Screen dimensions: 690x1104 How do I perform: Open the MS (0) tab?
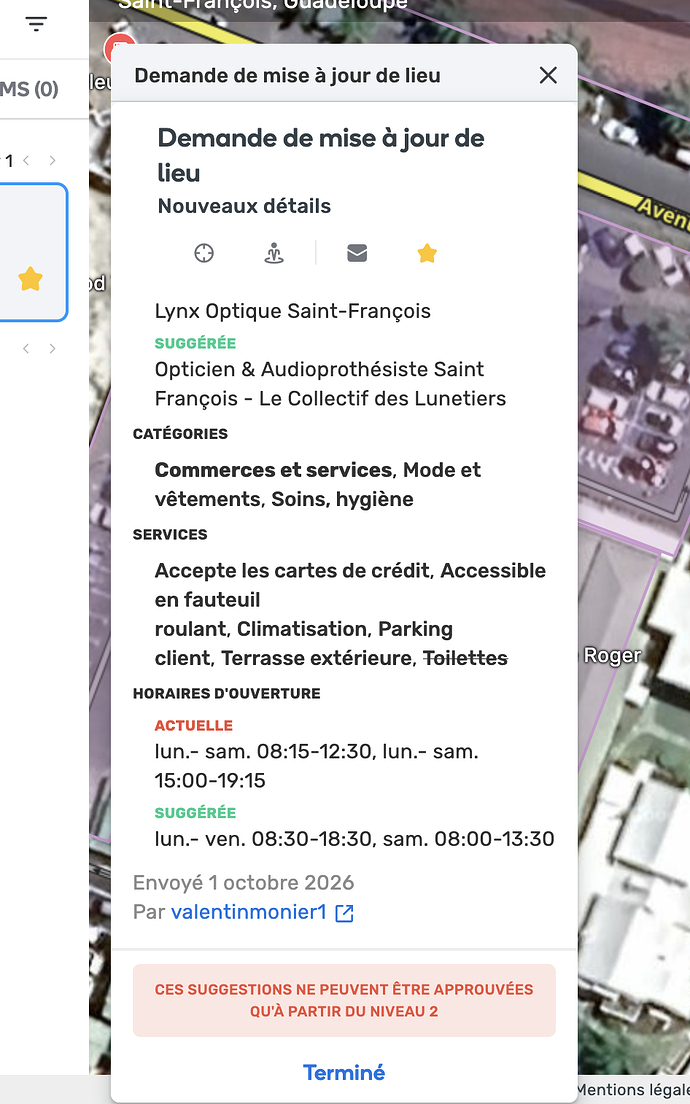pos(29,89)
